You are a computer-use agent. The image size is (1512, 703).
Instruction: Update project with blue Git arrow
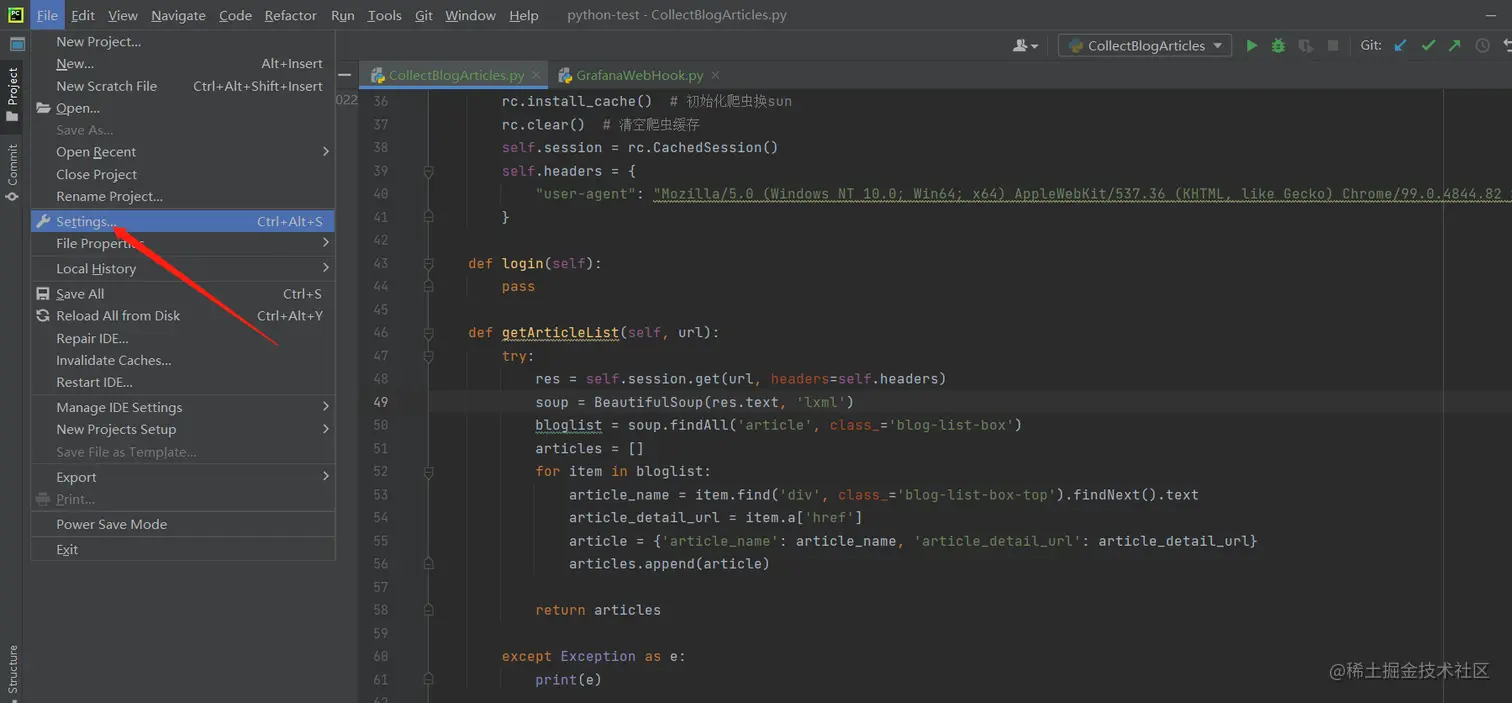(1400, 46)
